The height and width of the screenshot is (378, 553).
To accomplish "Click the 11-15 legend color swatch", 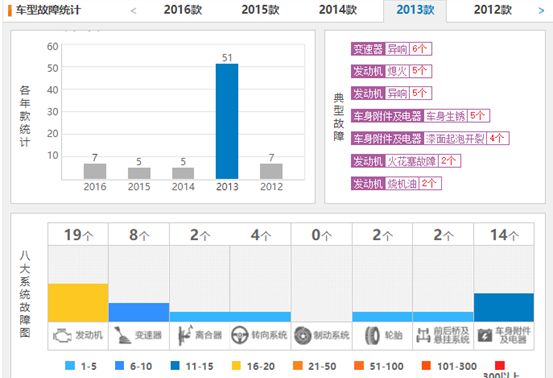I will (175, 366).
